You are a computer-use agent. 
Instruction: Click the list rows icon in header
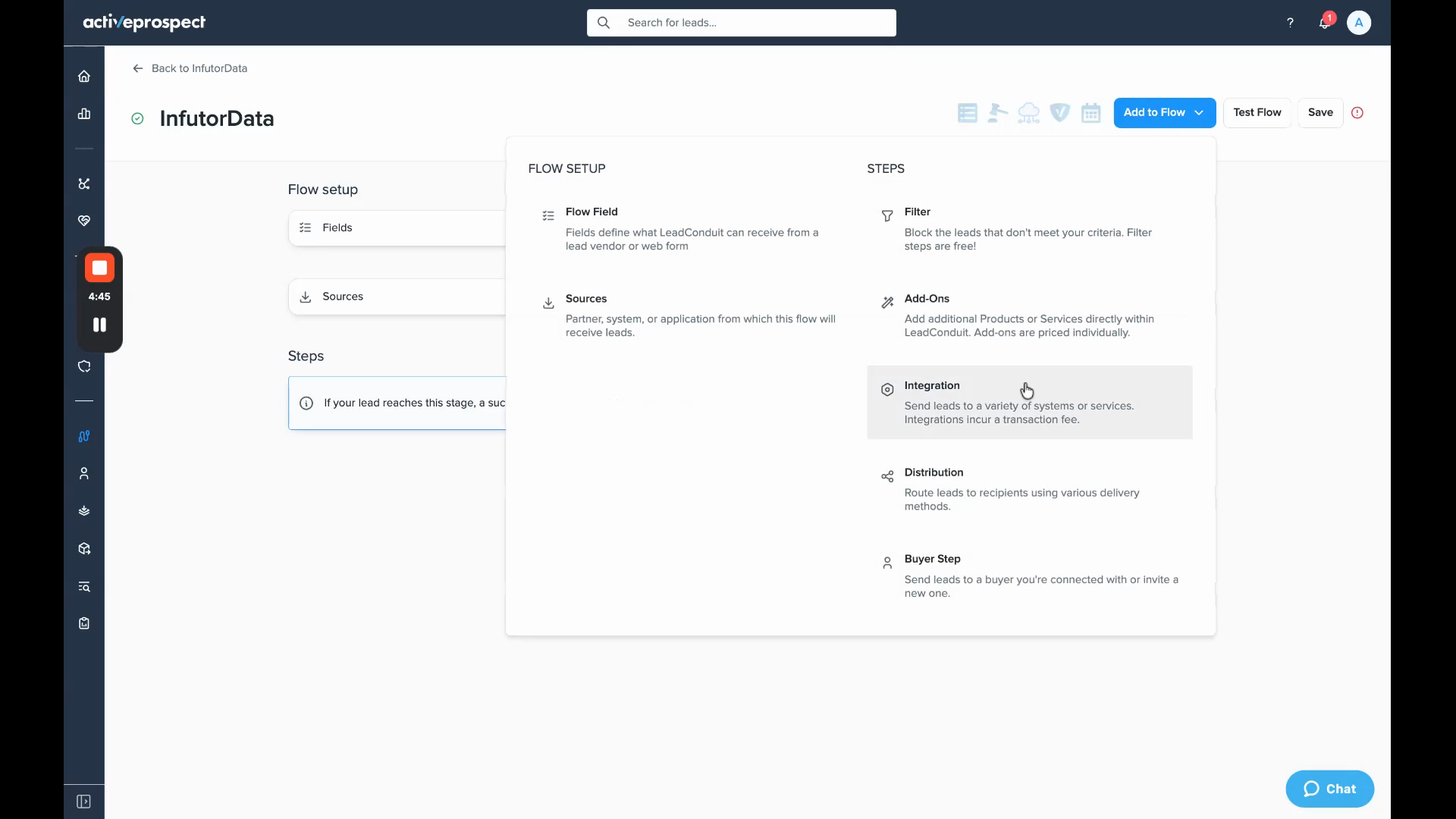pyautogui.click(x=968, y=113)
